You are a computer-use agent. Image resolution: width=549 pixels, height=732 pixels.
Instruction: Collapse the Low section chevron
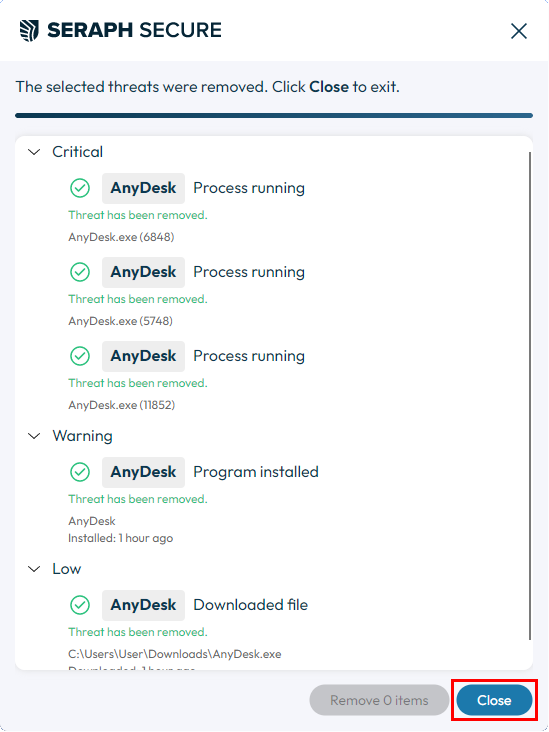pos(34,569)
